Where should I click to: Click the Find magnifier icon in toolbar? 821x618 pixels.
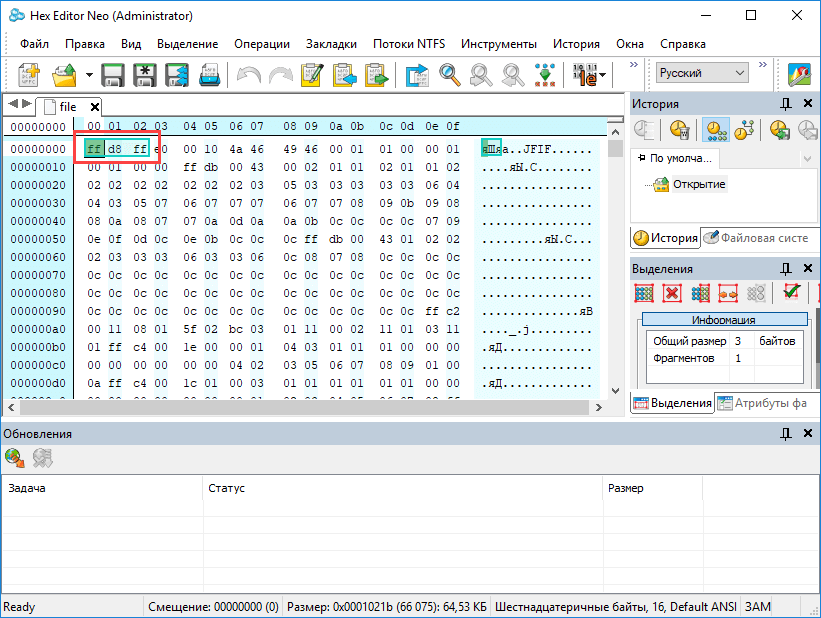pyautogui.click(x=450, y=75)
